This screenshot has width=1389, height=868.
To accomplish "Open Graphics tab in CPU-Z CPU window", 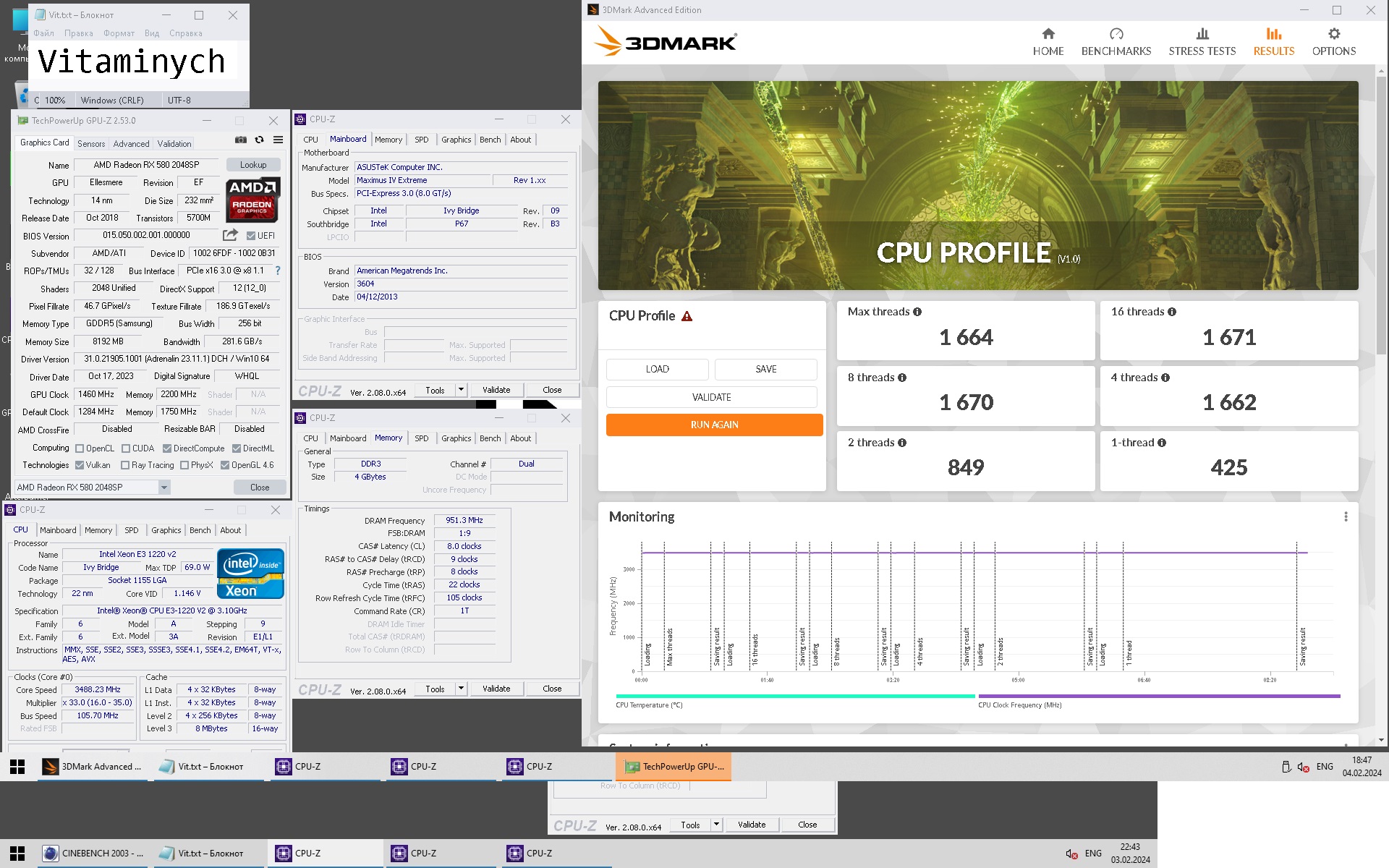I will pyautogui.click(x=166, y=530).
